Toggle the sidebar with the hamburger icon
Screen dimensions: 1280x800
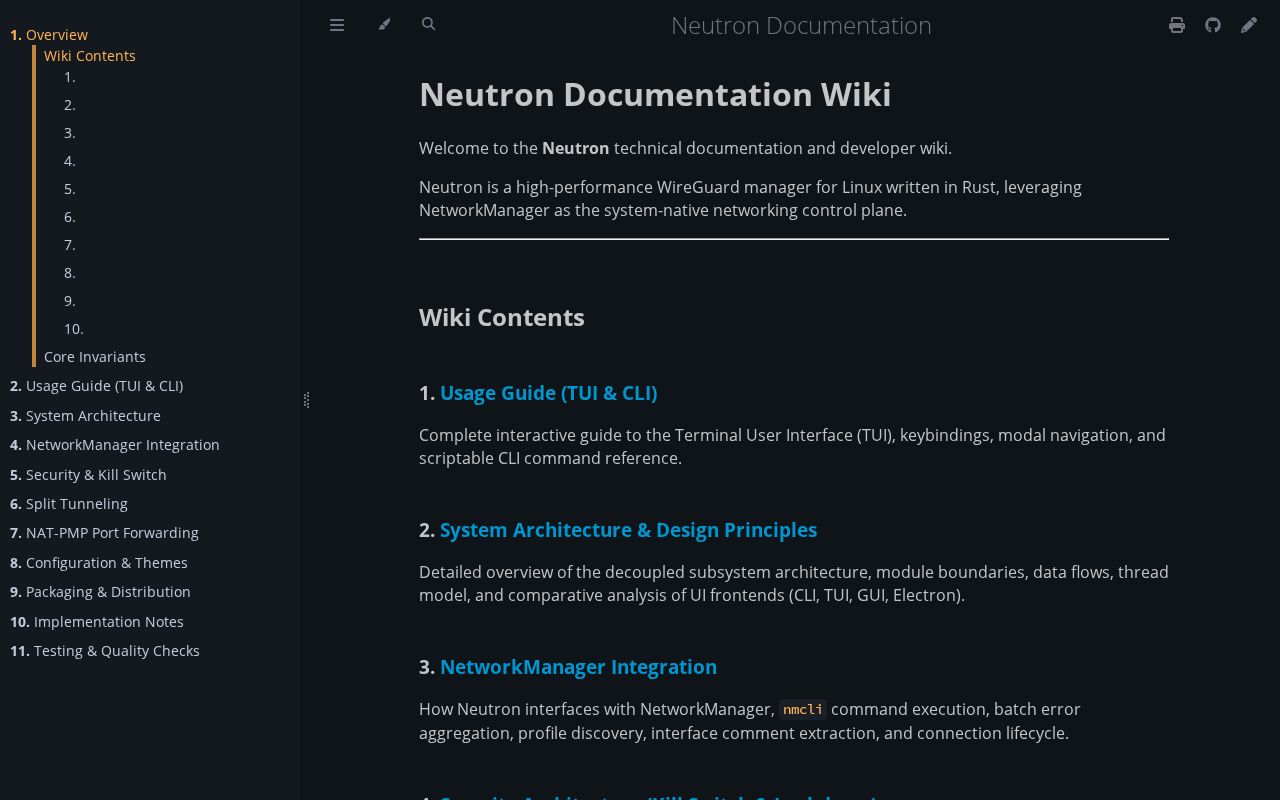[337, 25]
